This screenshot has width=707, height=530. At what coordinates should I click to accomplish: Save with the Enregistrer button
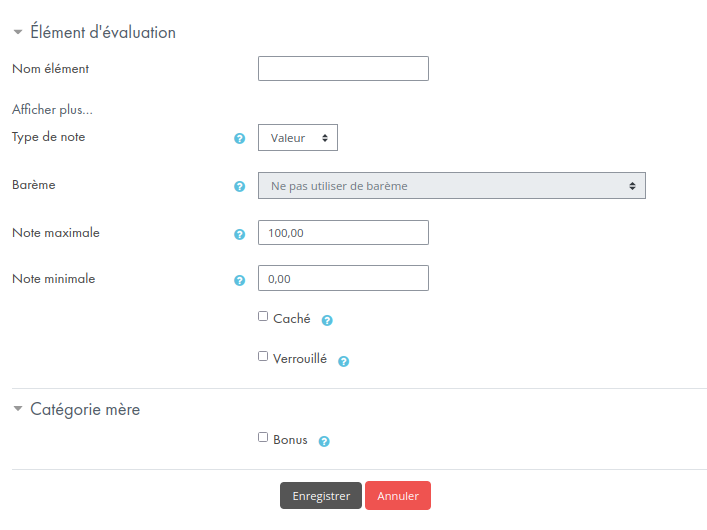coord(321,496)
